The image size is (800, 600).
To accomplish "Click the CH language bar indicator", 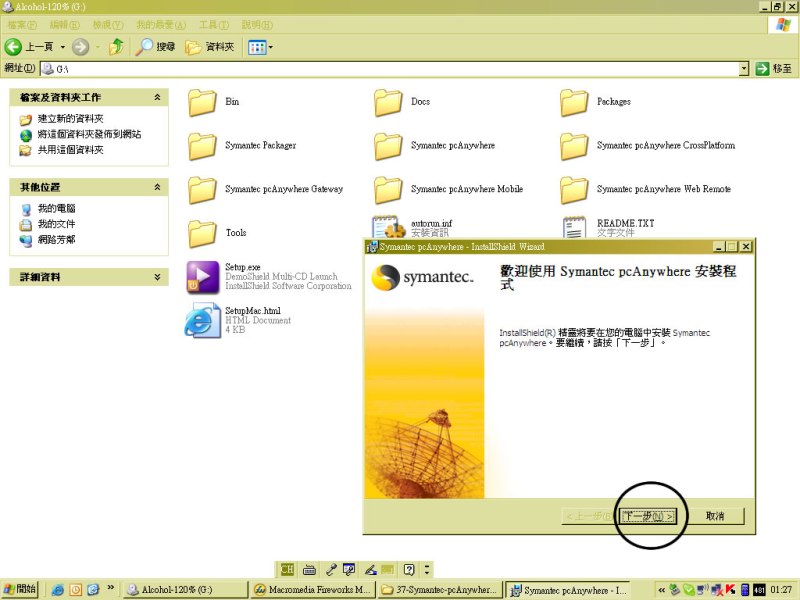I will click(287, 569).
